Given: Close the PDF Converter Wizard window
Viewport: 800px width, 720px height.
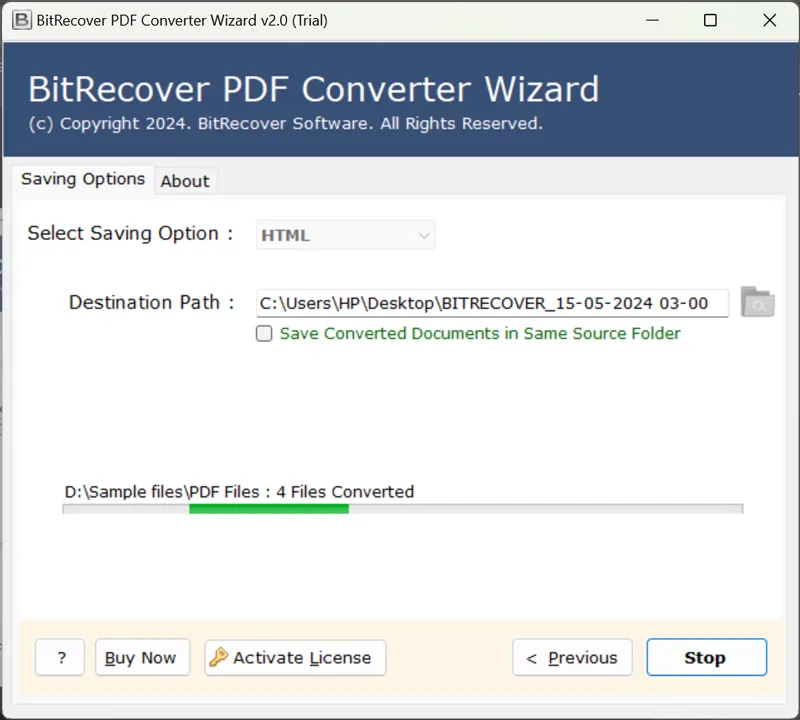Looking at the screenshot, I should 769,20.
